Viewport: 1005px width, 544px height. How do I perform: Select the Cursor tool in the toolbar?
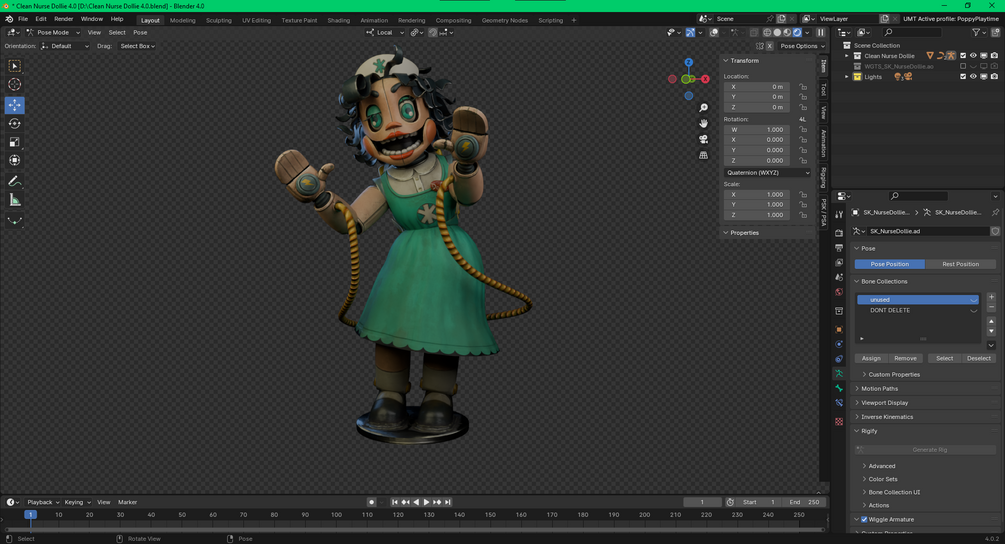(14, 85)
